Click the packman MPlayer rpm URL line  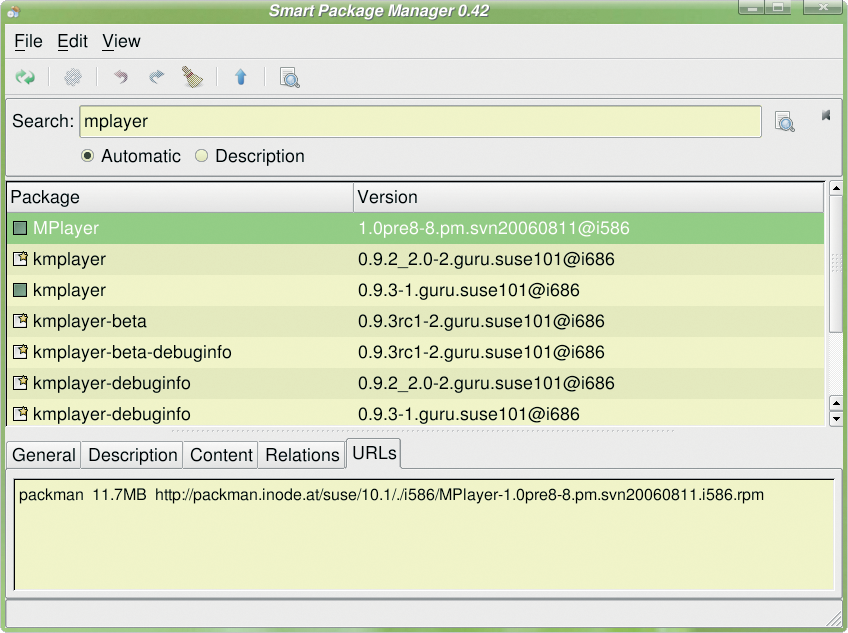click(391, 495)
